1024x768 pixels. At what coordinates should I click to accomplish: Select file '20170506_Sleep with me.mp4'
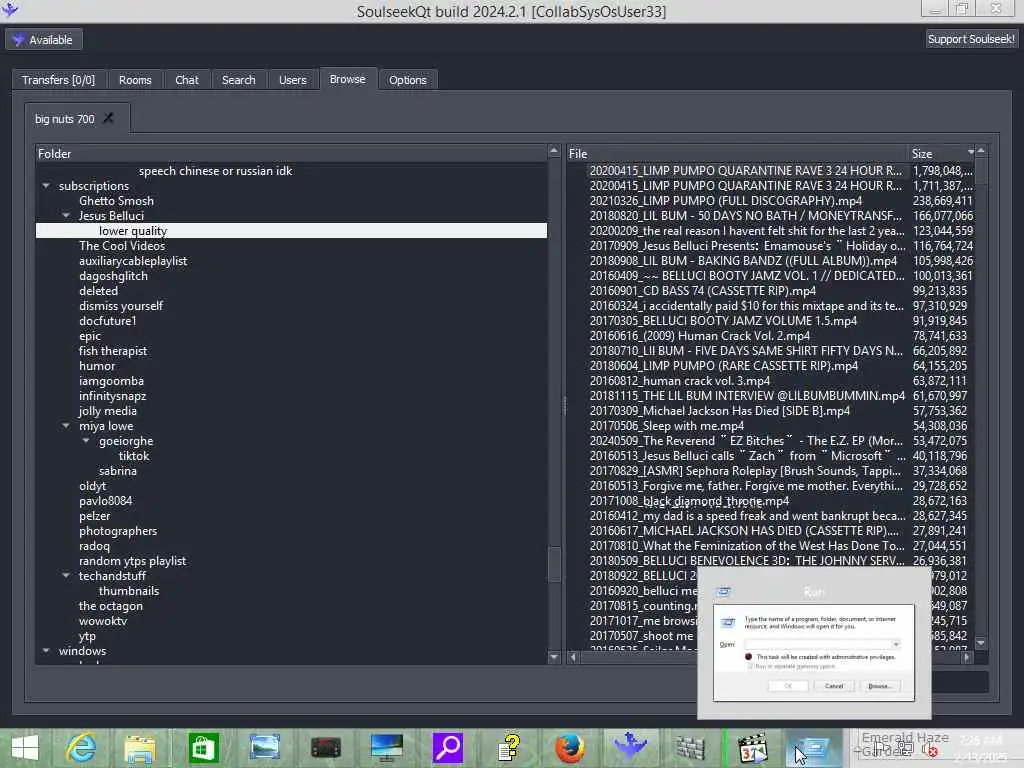[x=667, y=426]
